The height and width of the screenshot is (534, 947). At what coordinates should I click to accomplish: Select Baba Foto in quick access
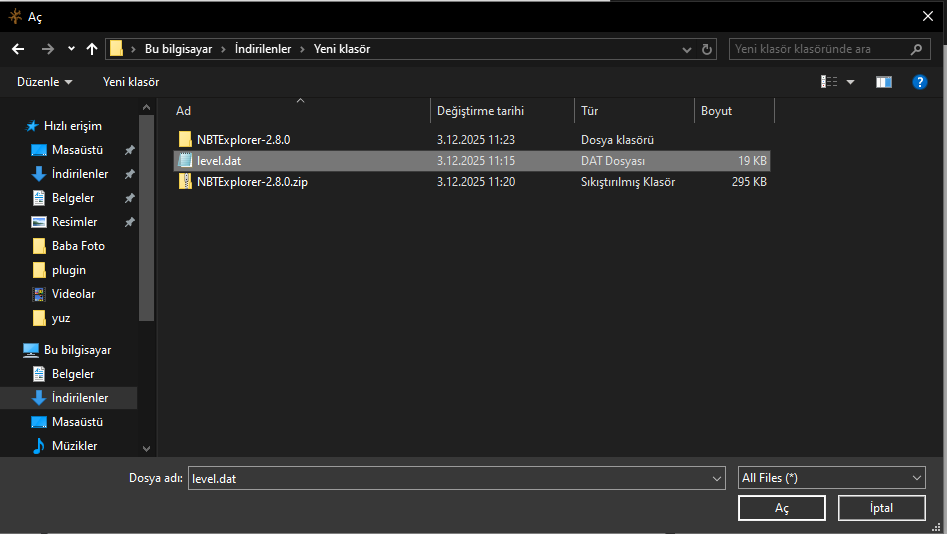[x=78, y=246]
